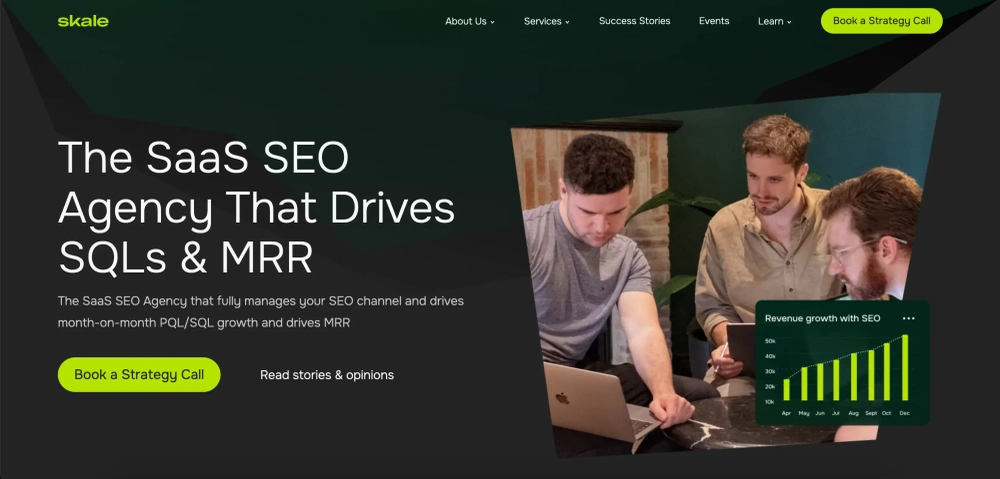Screen dimensions: 1000x479
Task: Open the Events page
Action: 714,21
